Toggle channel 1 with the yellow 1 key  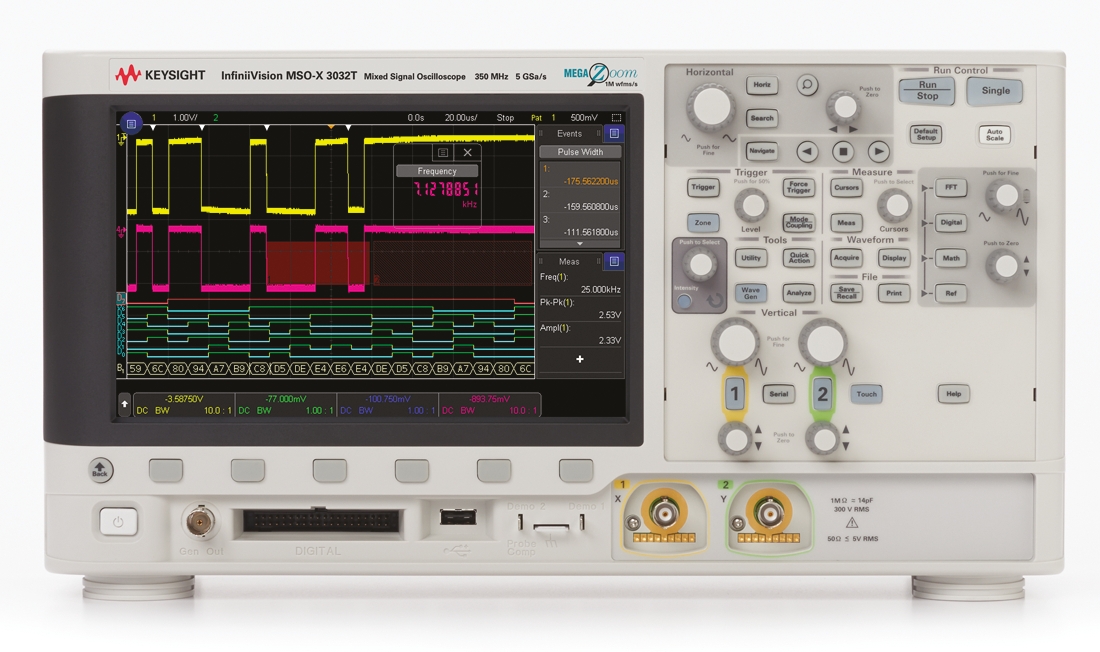point(734,394)
